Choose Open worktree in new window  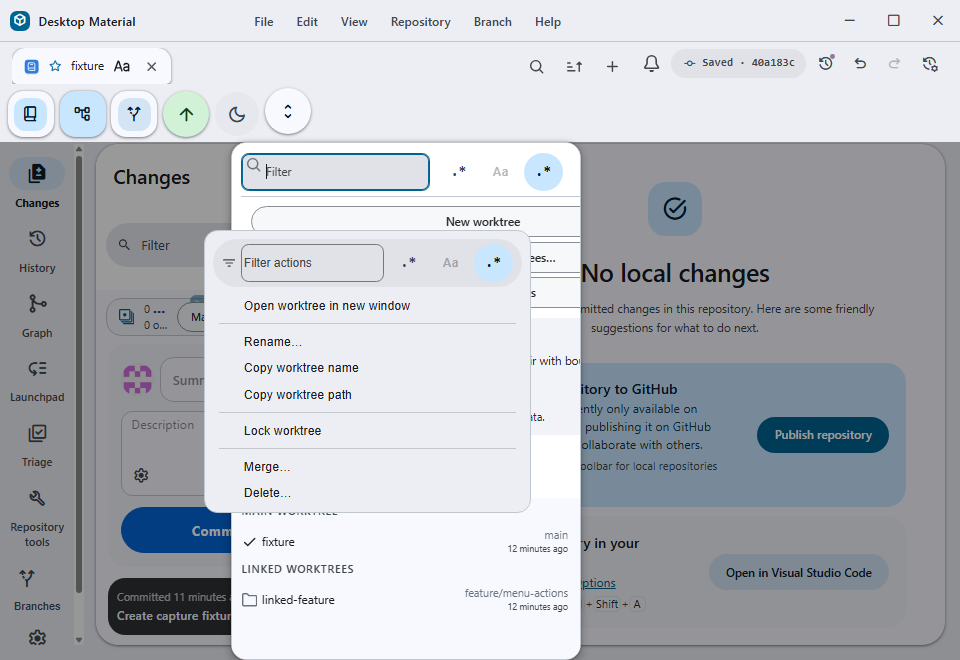tap(367, 306)
